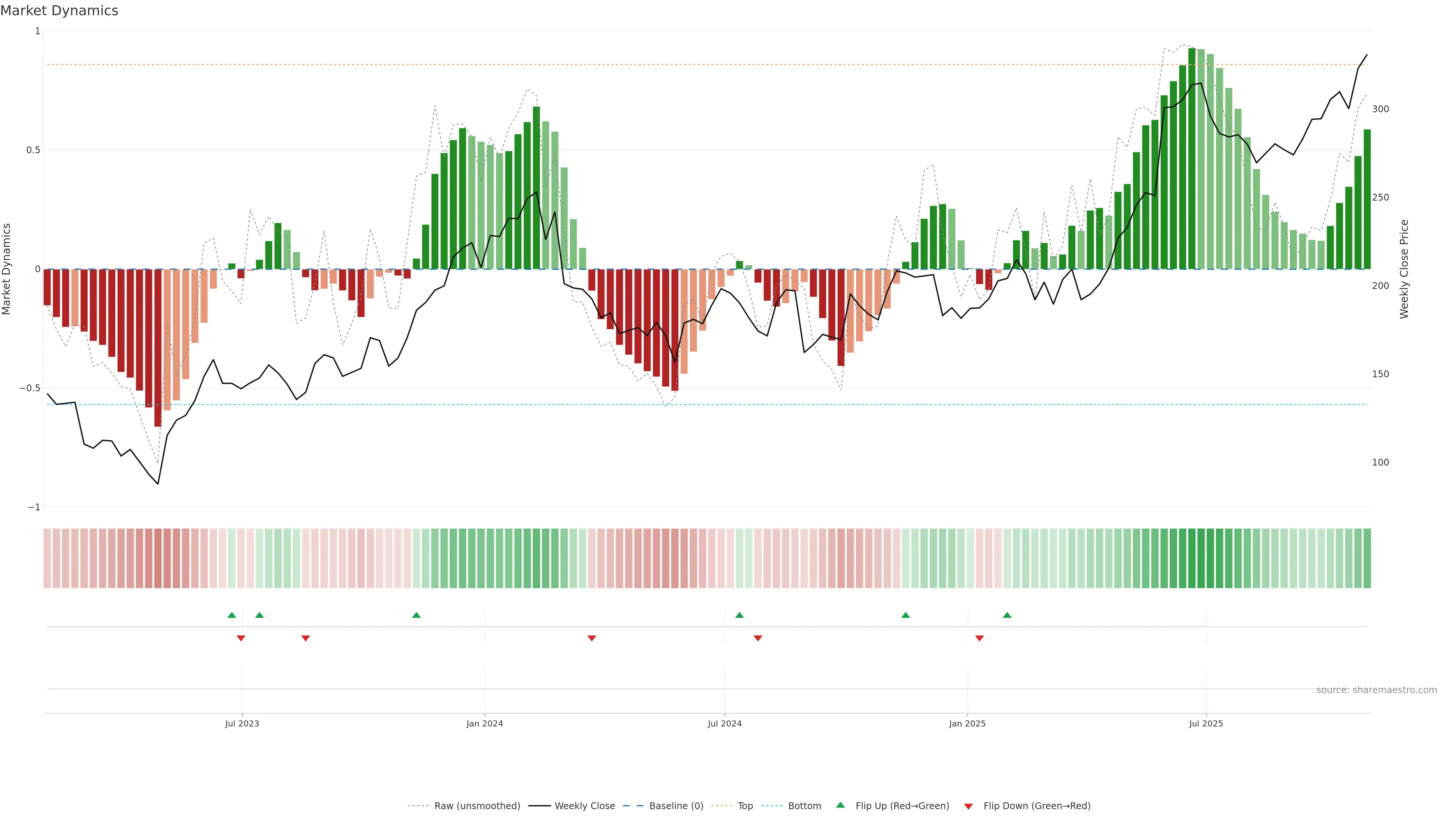Click the Jul 2025 axis label
The height and width of the screenshot is (819, 1456).
click(x=1206, y=723)
